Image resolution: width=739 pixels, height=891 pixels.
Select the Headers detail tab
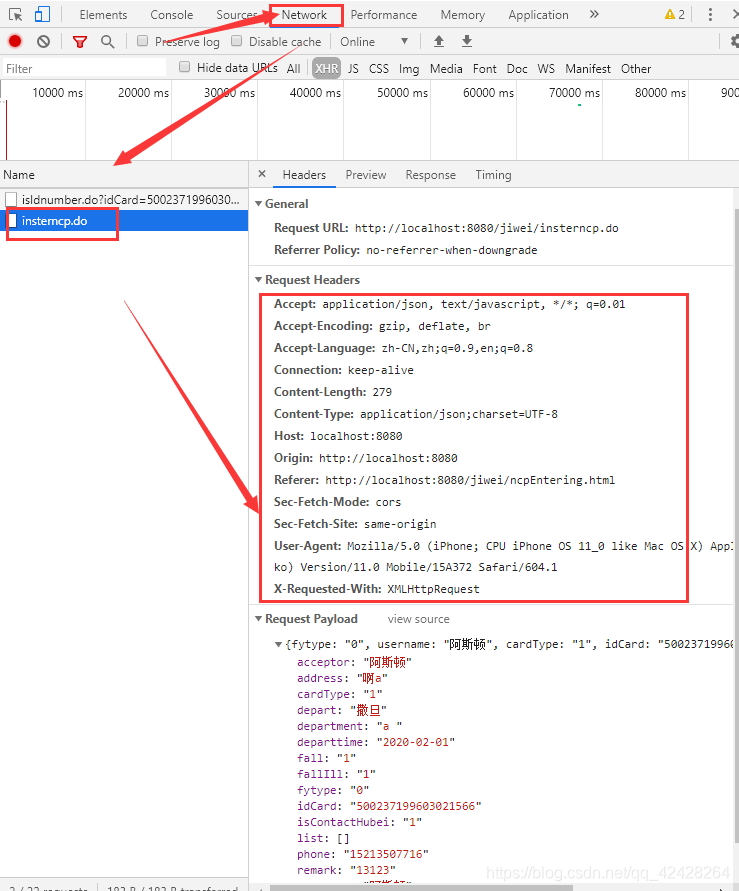[304, 175]
